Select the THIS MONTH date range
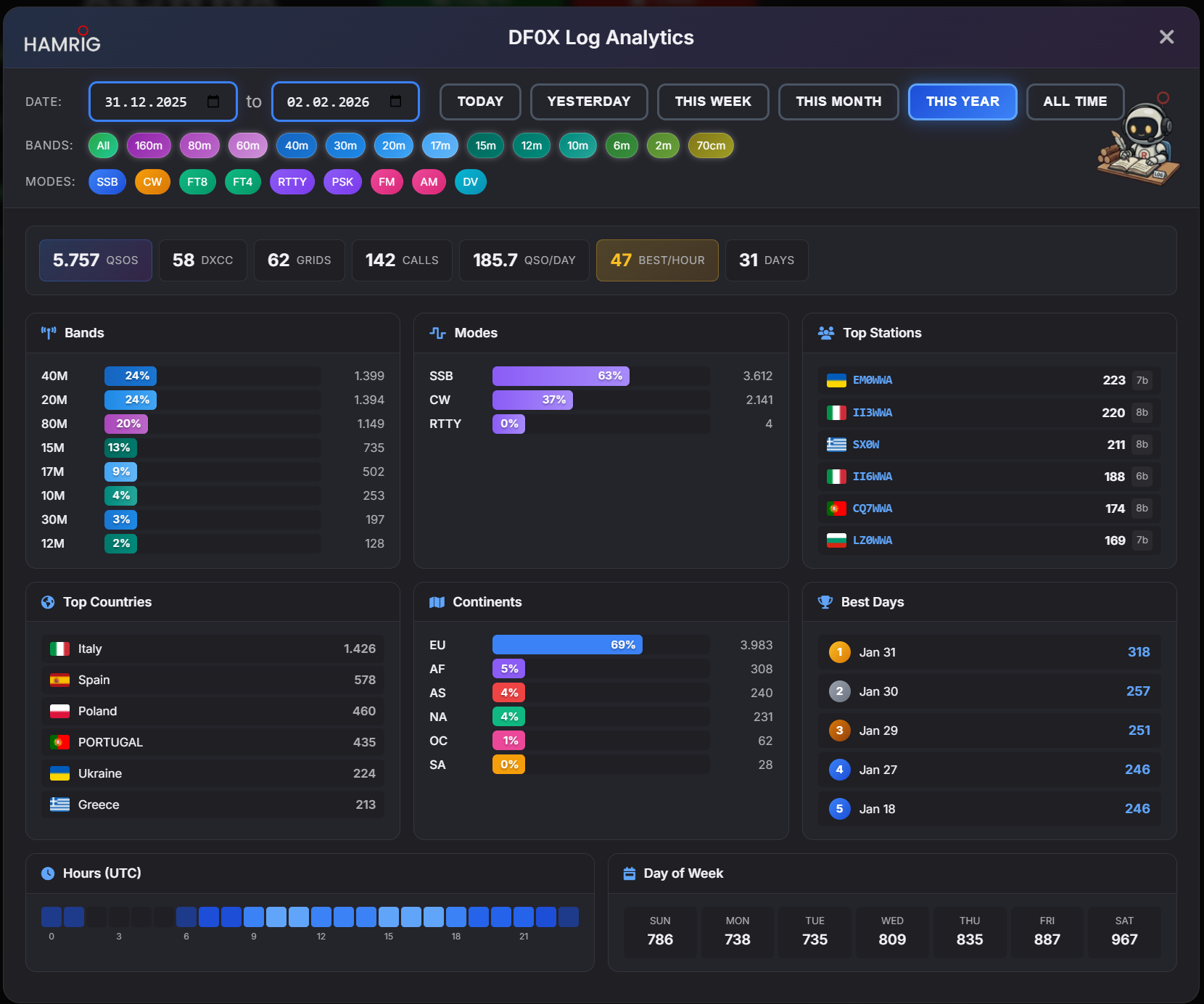Viewport: 1204px width, 1004px height. coord(838,102)
